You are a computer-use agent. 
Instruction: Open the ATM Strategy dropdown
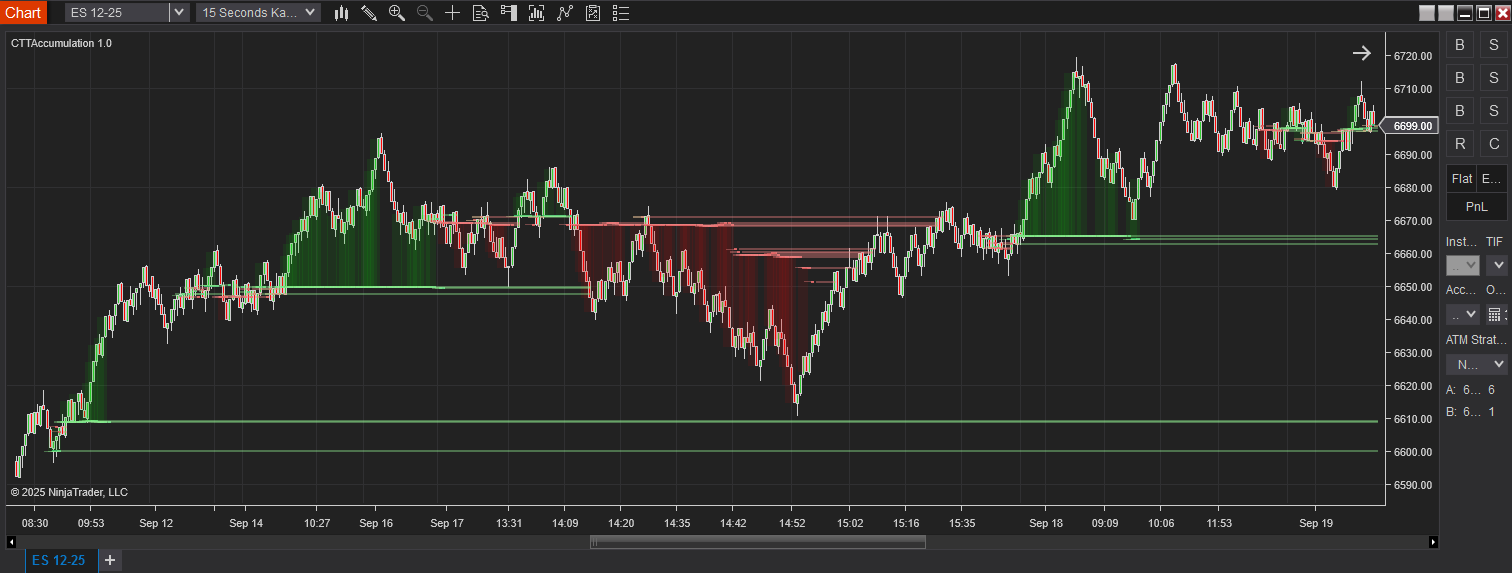[1476, 365]
